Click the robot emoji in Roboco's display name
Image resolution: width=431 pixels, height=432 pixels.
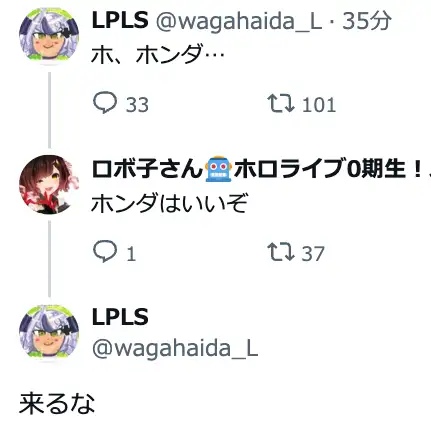click(218, 169)
